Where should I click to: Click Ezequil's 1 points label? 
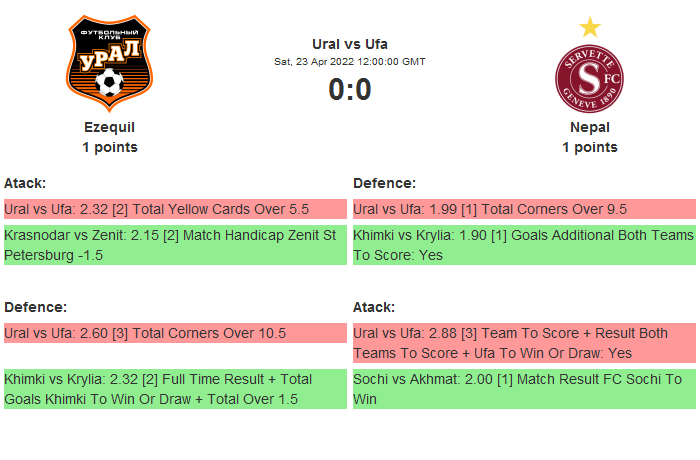pyautogui.click(x=110, y=147)
